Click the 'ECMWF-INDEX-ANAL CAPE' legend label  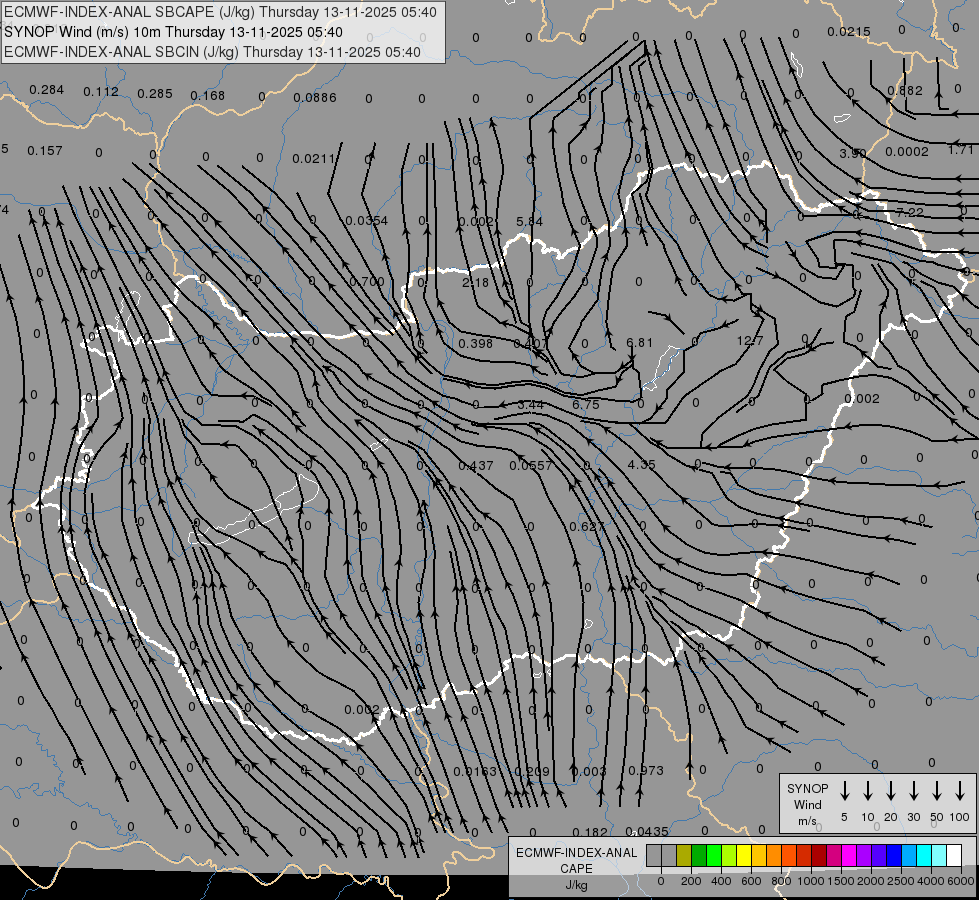(x=576, y=860)
